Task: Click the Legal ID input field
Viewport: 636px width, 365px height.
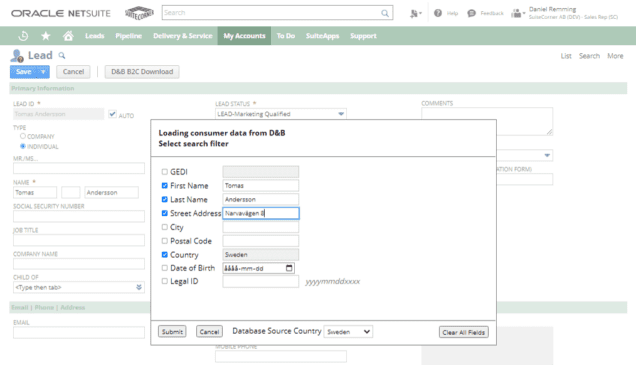Action: point(261,281)
